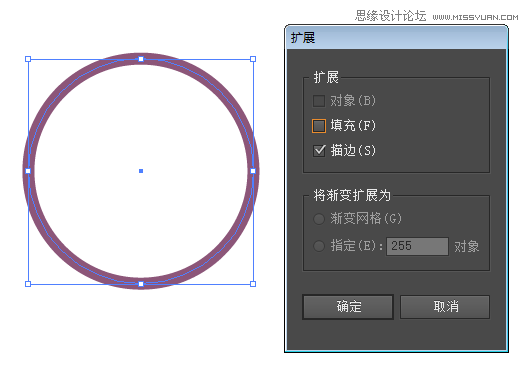Enable the 填充(F) fill checkbox

(x=319, y=126)
